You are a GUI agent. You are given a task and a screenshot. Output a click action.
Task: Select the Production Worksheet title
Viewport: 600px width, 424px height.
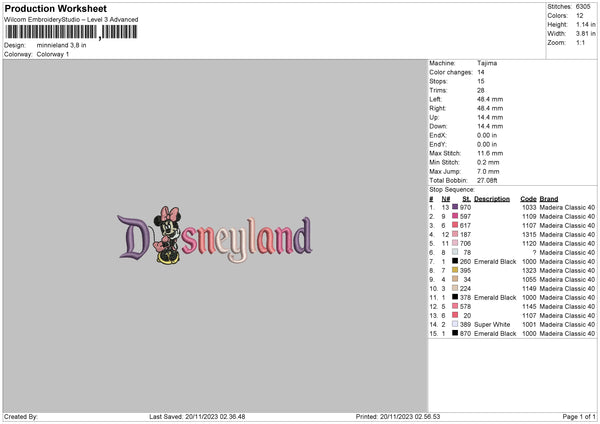click(55, 8)
